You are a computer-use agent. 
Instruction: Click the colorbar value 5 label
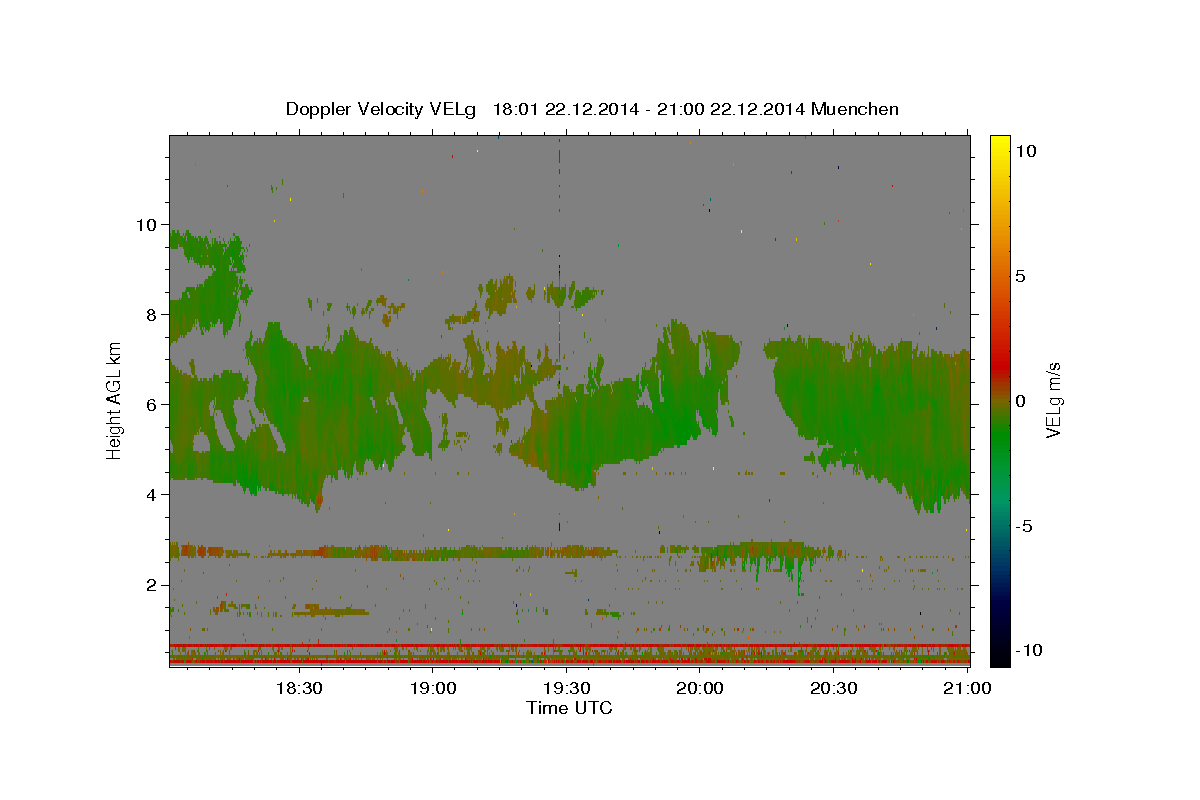(x=1020, y=275)
